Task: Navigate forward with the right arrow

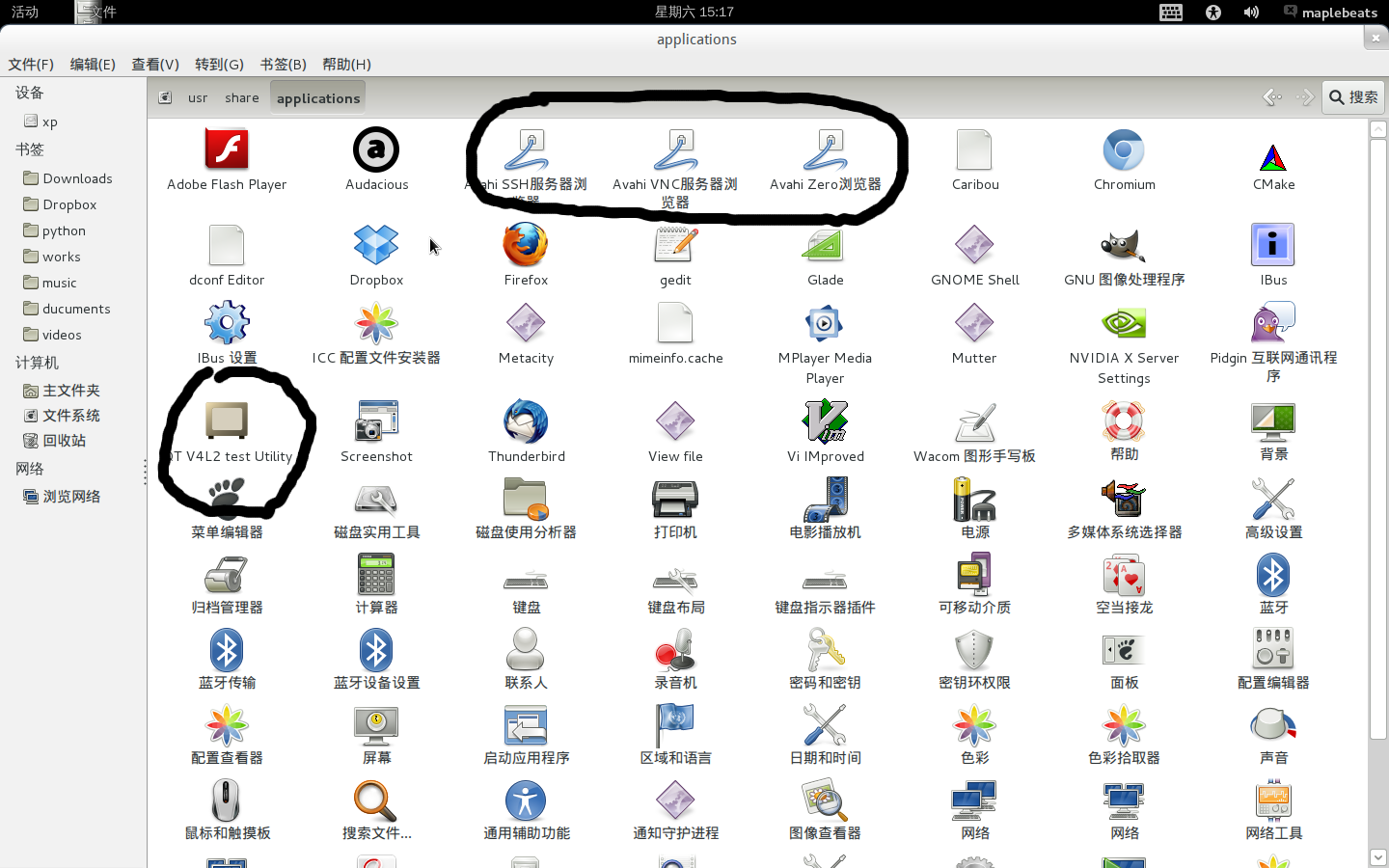Action: 1304,97
